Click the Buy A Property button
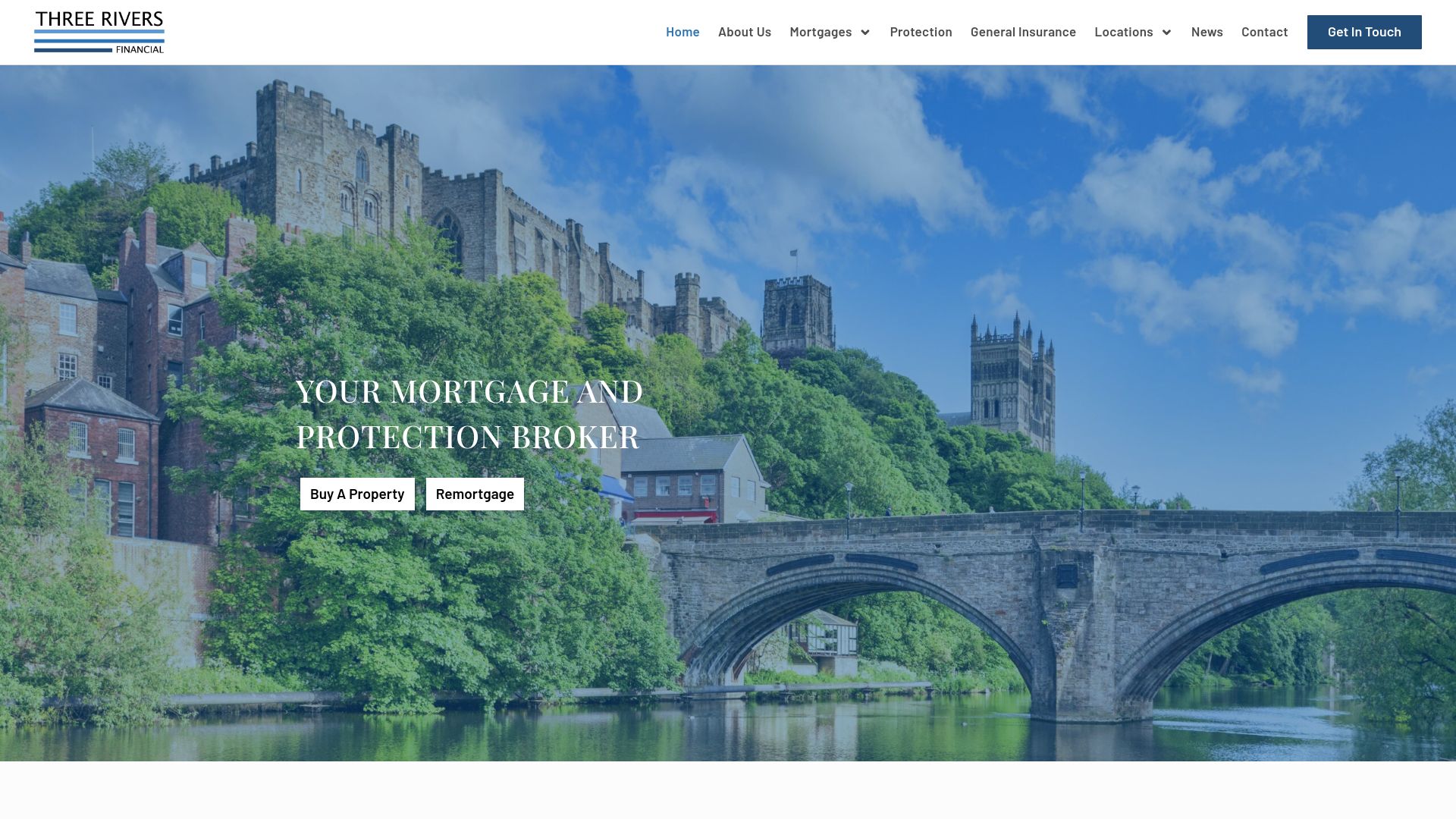1456x819 pixels. click(357, 494)
